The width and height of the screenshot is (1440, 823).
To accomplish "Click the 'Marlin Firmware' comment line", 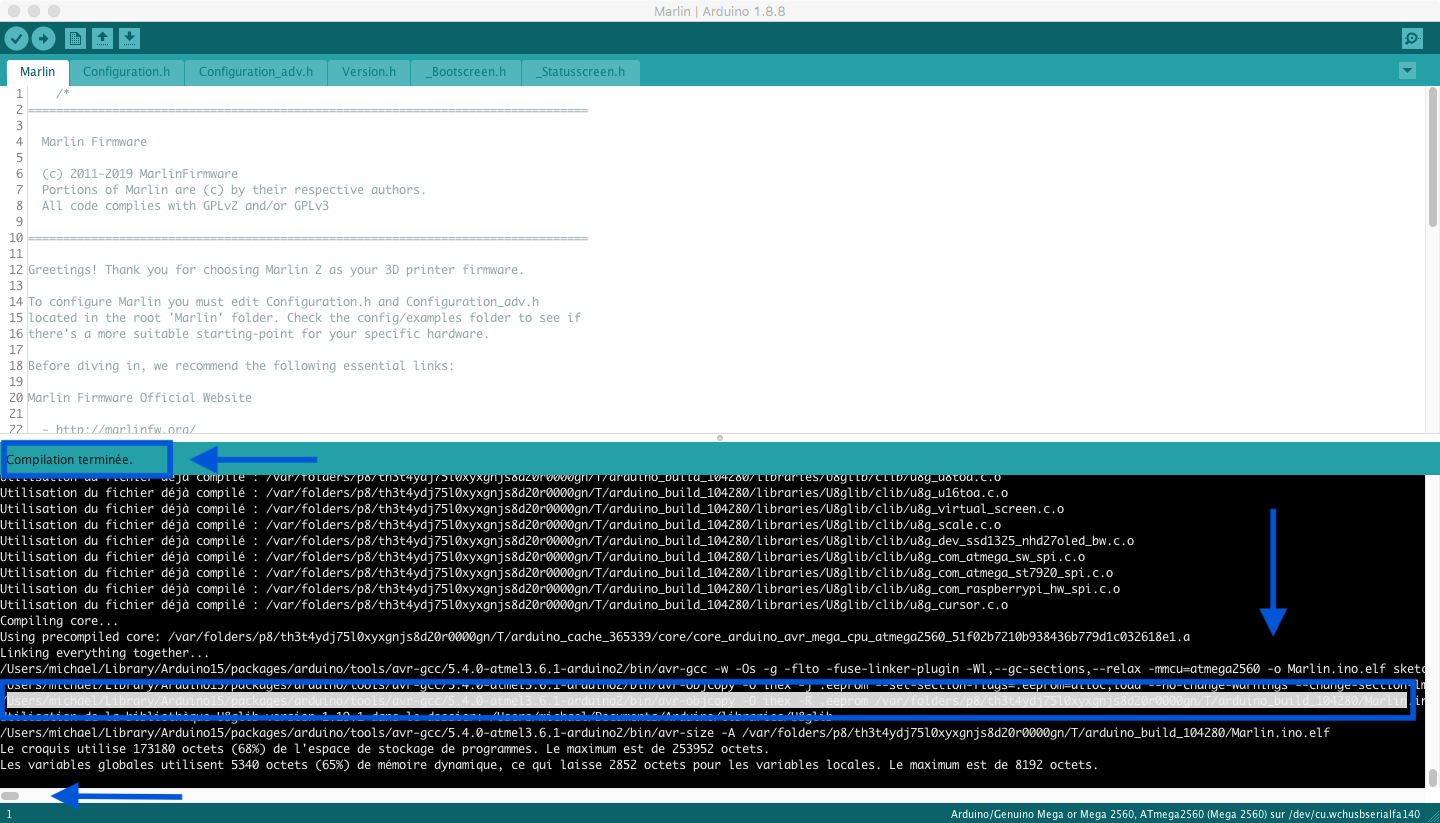I will click(x=94, y=142).
